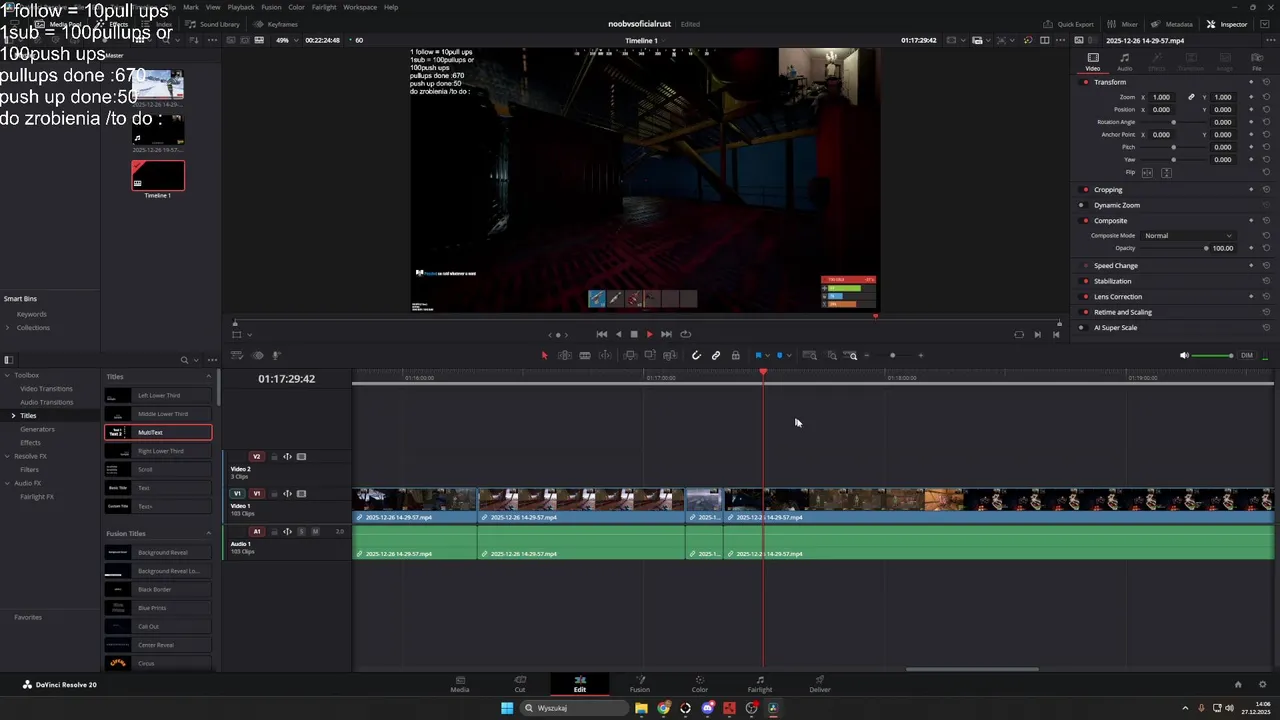Screen dimensions: 1280x720
Task: Adjust the monitor volume slider
Action: (1213, 355)
